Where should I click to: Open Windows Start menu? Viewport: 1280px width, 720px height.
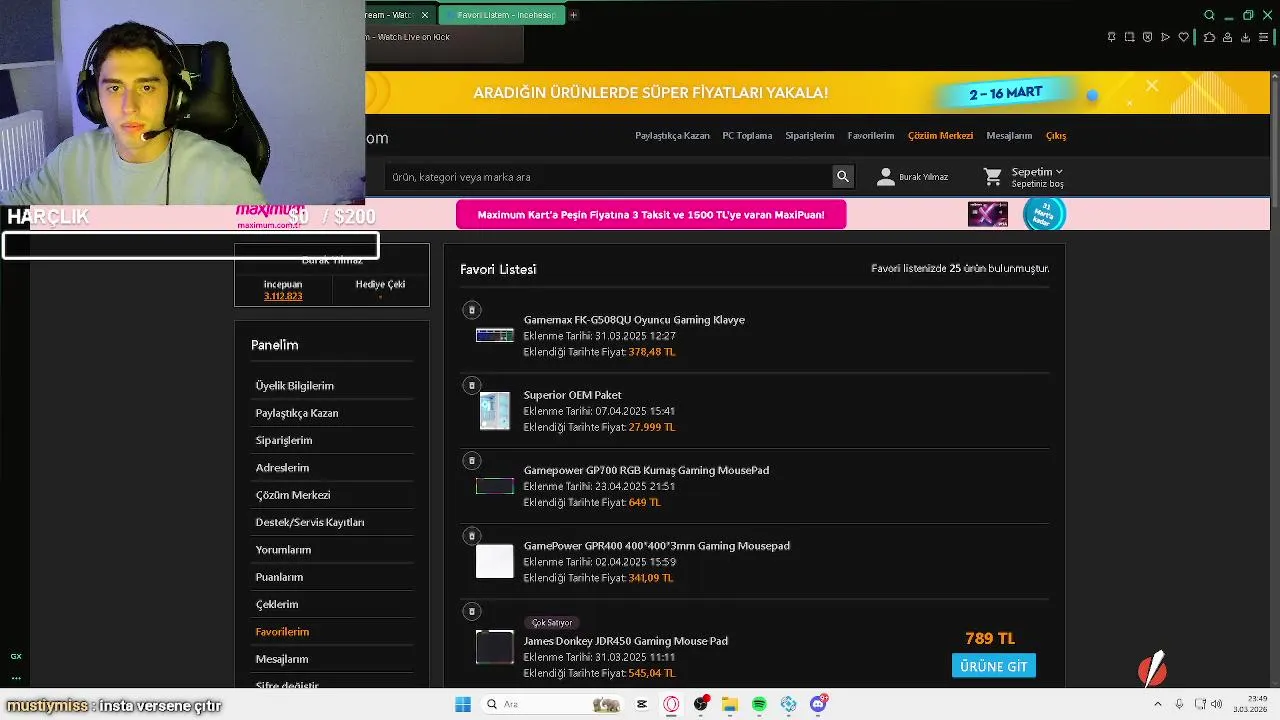[x=462, y=704]
